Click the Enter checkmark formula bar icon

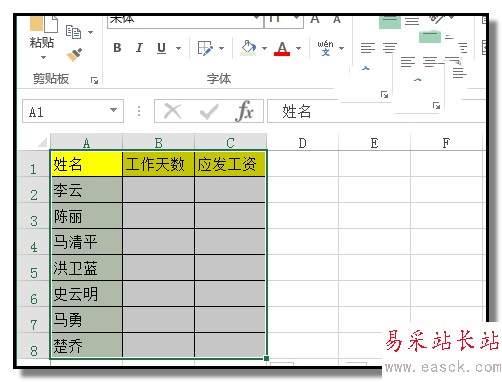coord(209,112)
